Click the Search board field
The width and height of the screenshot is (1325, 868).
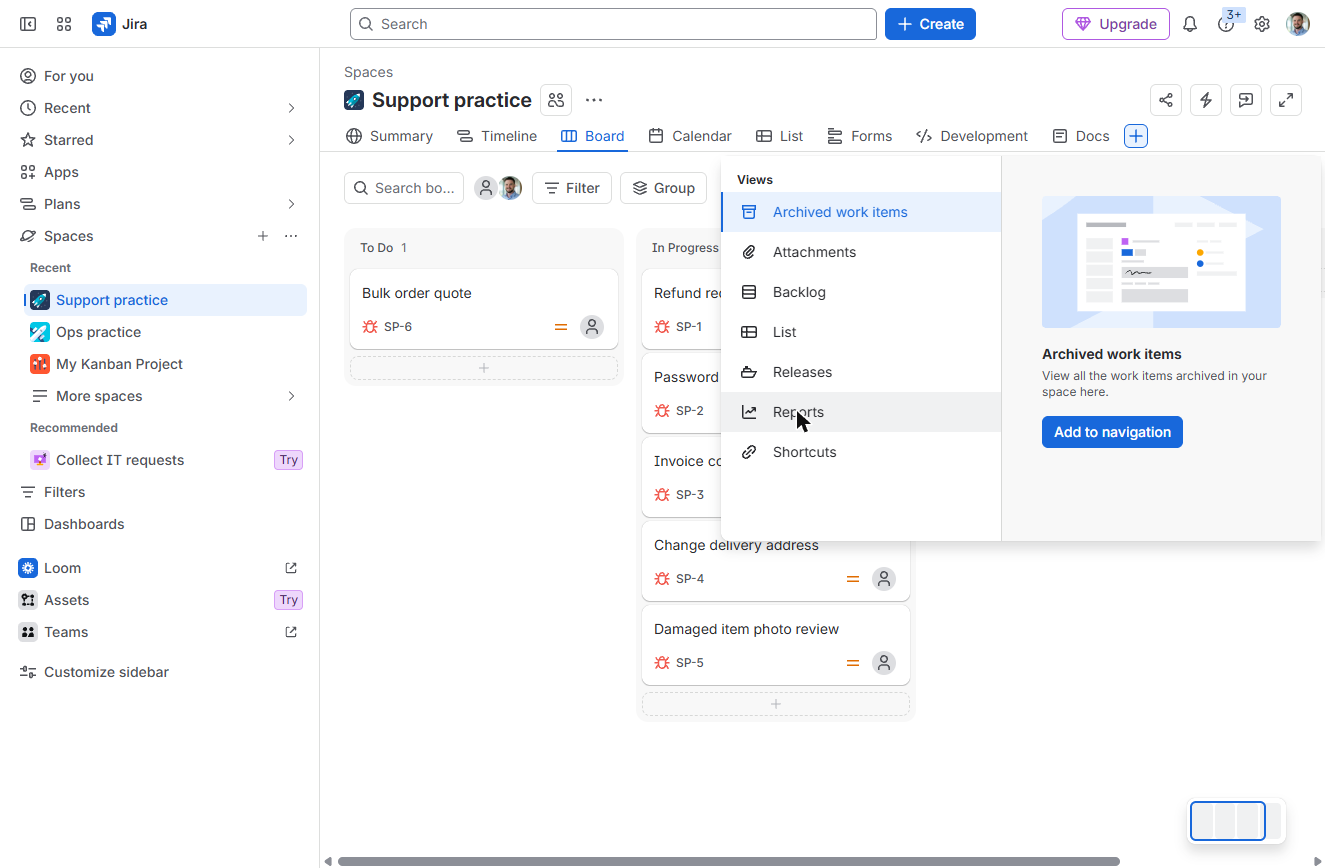pyautogui.click(x=404, y=188)
